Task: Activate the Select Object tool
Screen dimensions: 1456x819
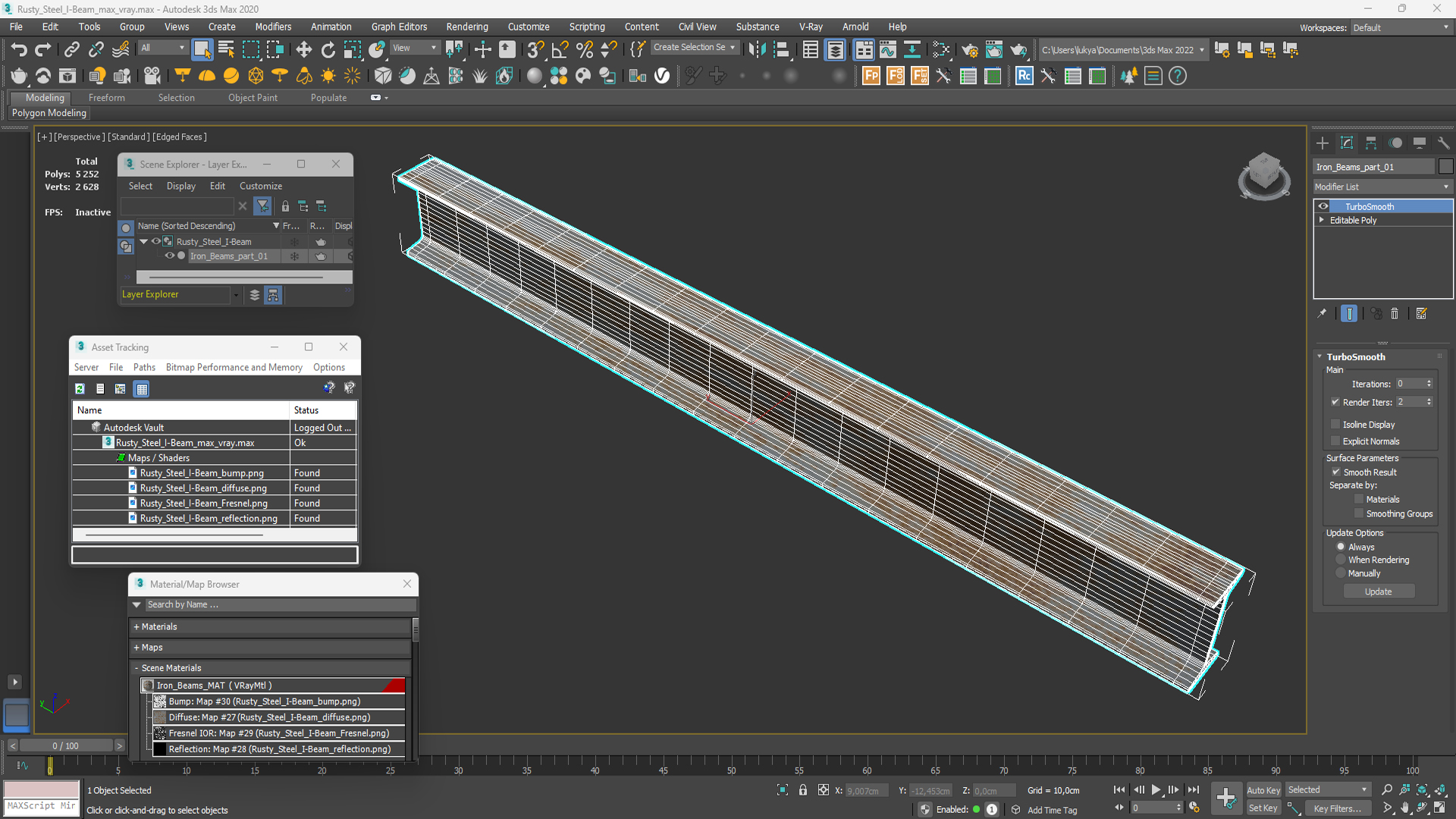Action: click(202, 50)
